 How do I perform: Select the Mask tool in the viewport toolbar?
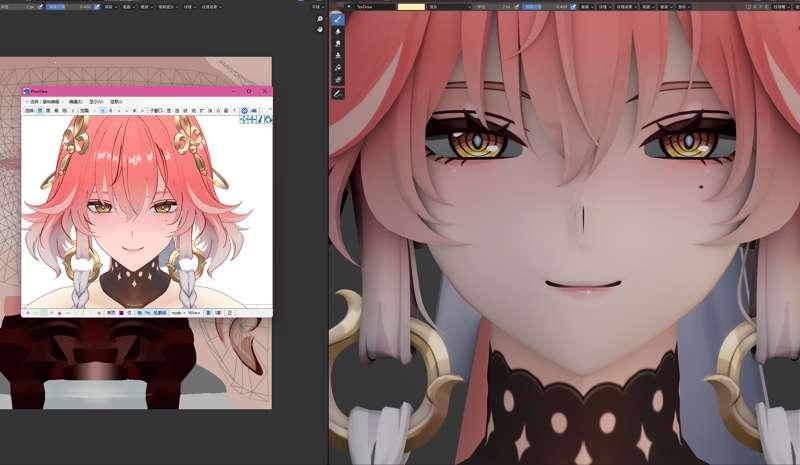tap(337, 80)
